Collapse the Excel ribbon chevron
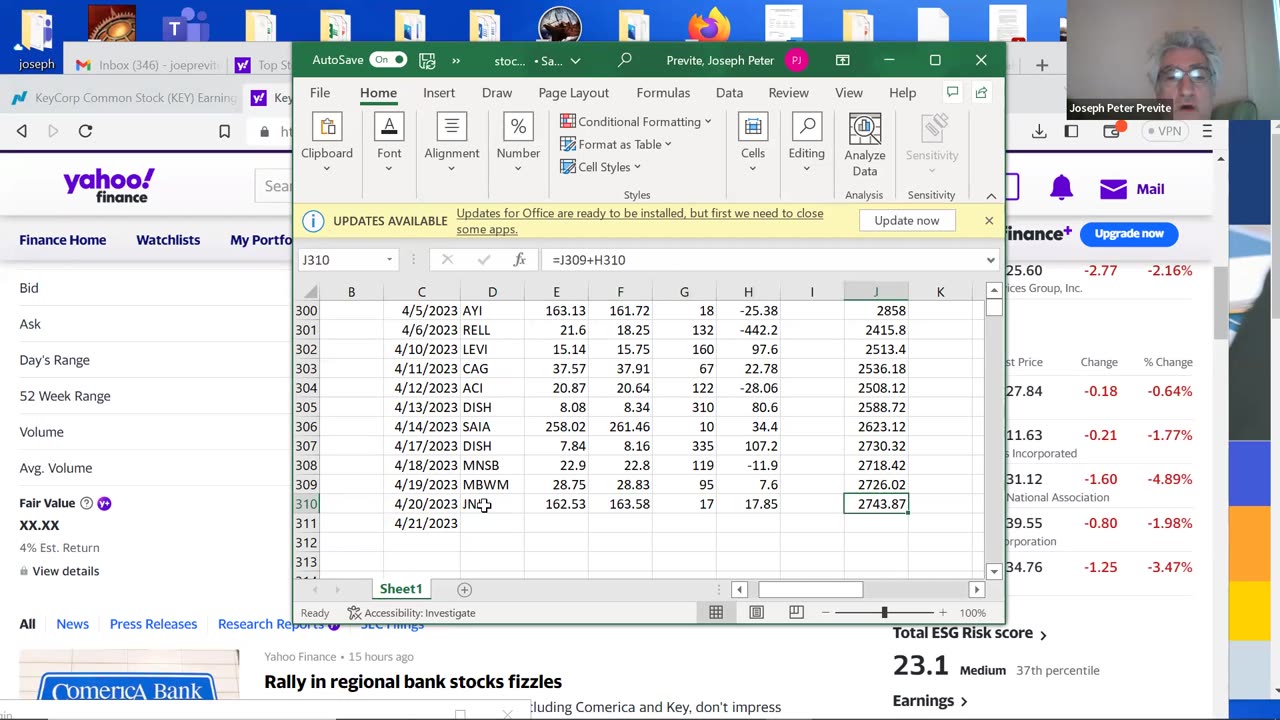This screenshot has height=720, width=1280. 991,196
